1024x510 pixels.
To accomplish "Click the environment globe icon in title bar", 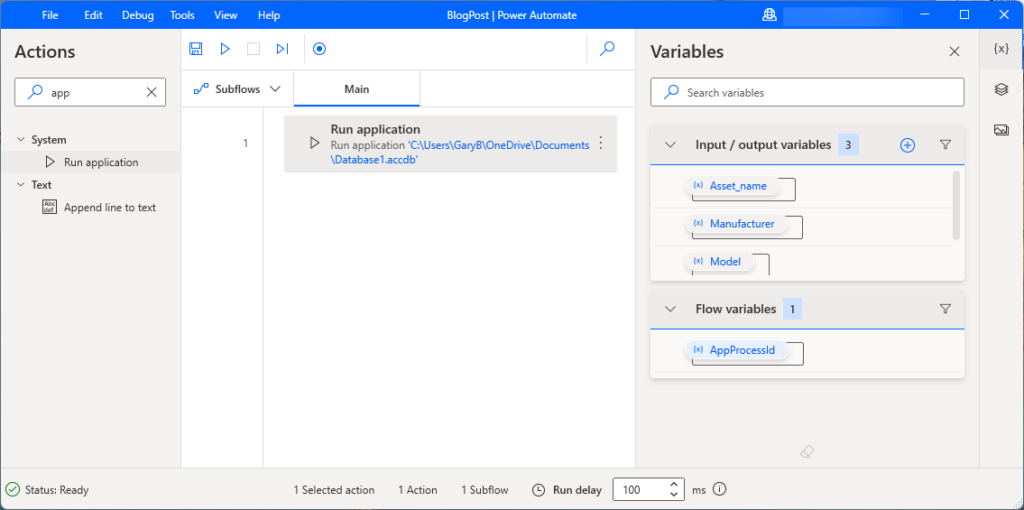I will (x=769, y=15).
